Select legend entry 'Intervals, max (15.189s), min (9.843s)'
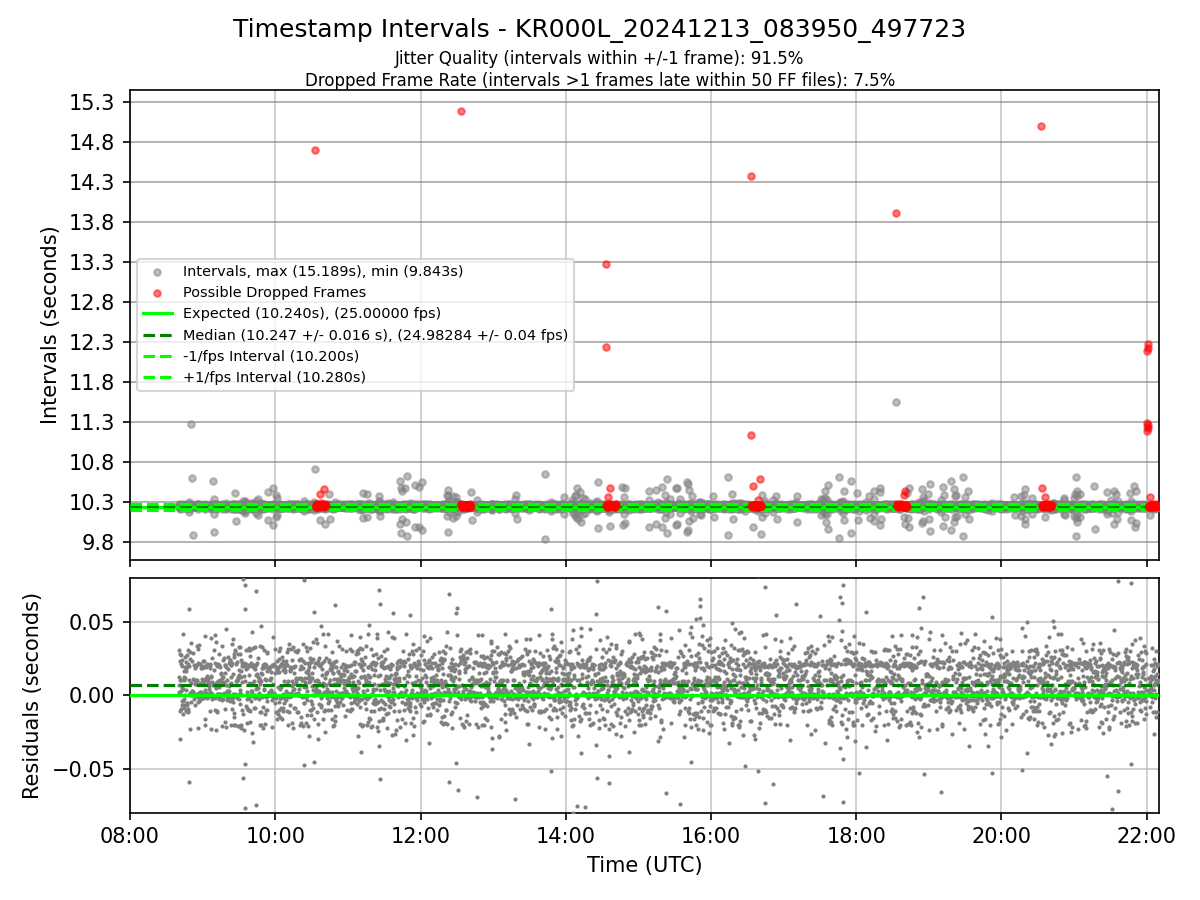1200x900 pixels. coord(323,271)
